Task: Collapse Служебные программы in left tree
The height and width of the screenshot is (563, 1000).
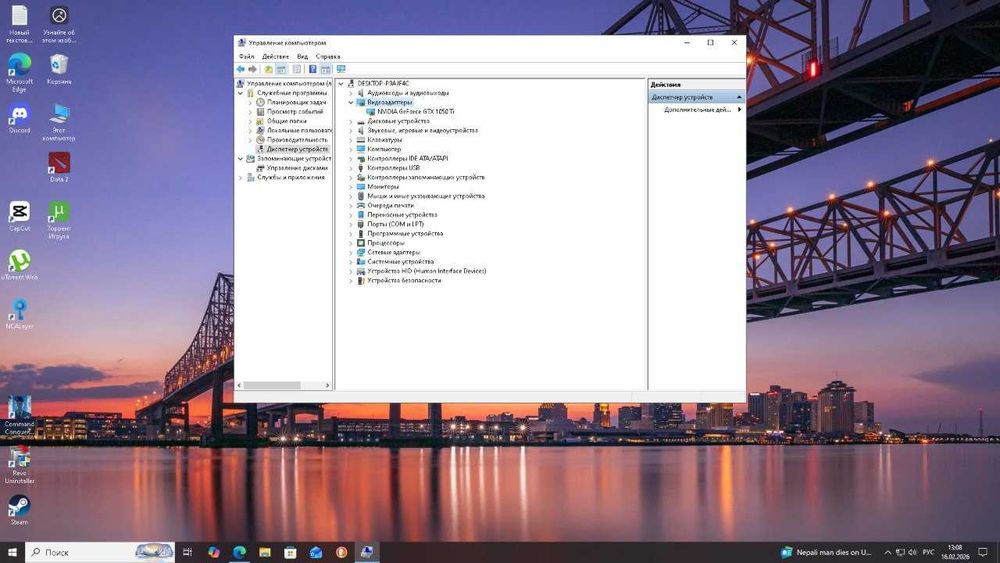Action: tap(240, 93)
